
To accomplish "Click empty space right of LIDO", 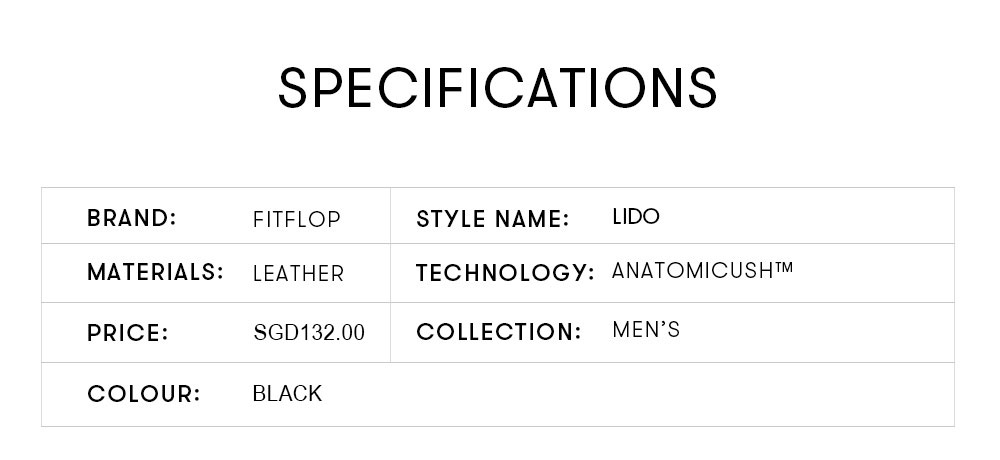I will (x=807, y=216).
